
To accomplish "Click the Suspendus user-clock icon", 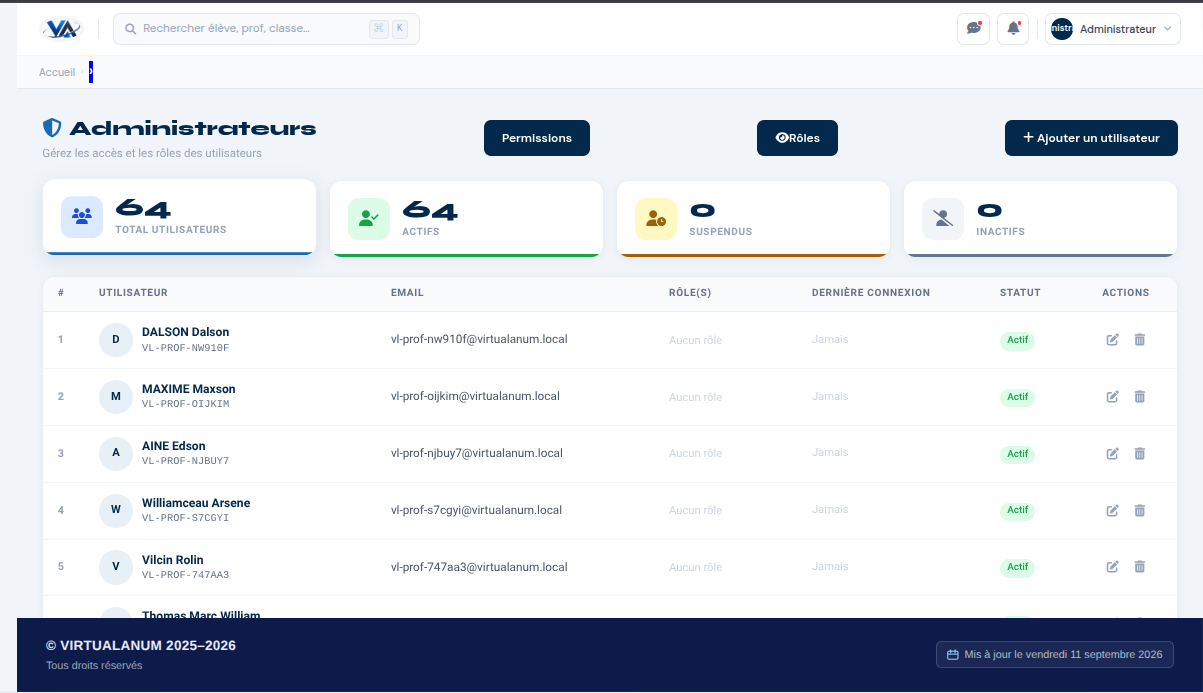I will pyautogui.click(x=656, y=218).
